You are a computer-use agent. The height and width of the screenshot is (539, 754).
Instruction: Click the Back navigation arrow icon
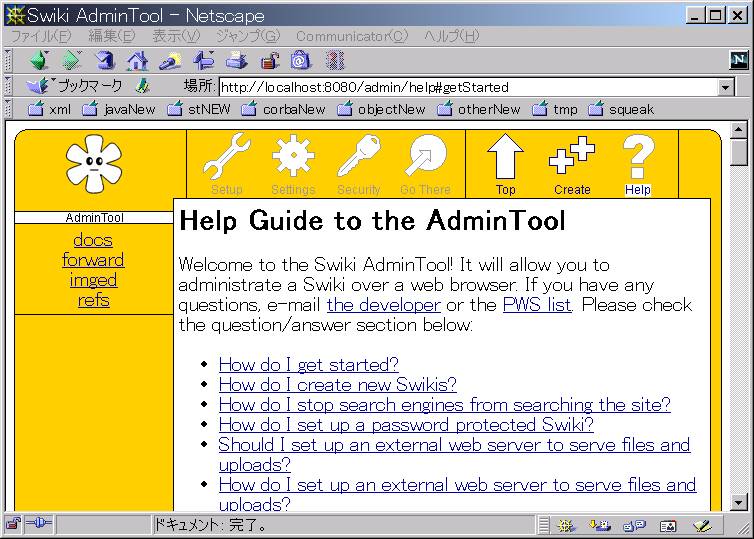coord(39,61)
